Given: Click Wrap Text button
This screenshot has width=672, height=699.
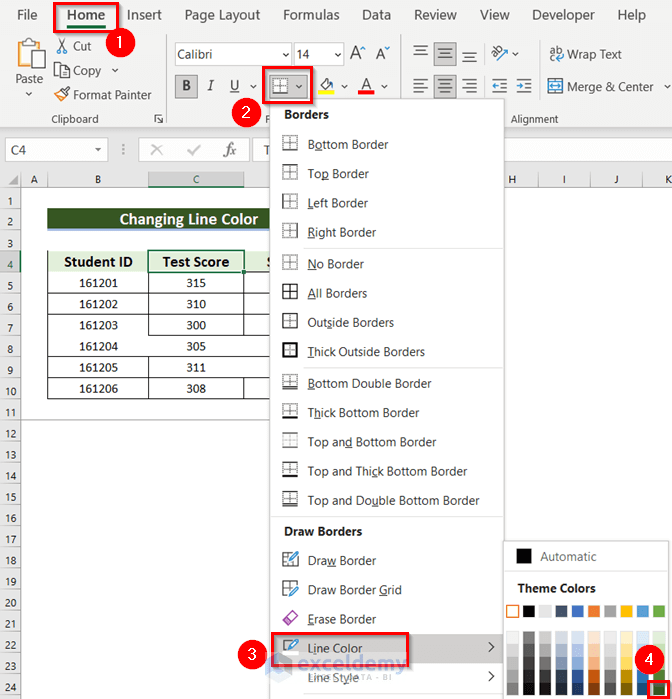Looking at the screenshot, I should pyautogui.click(x=585, y=54).
